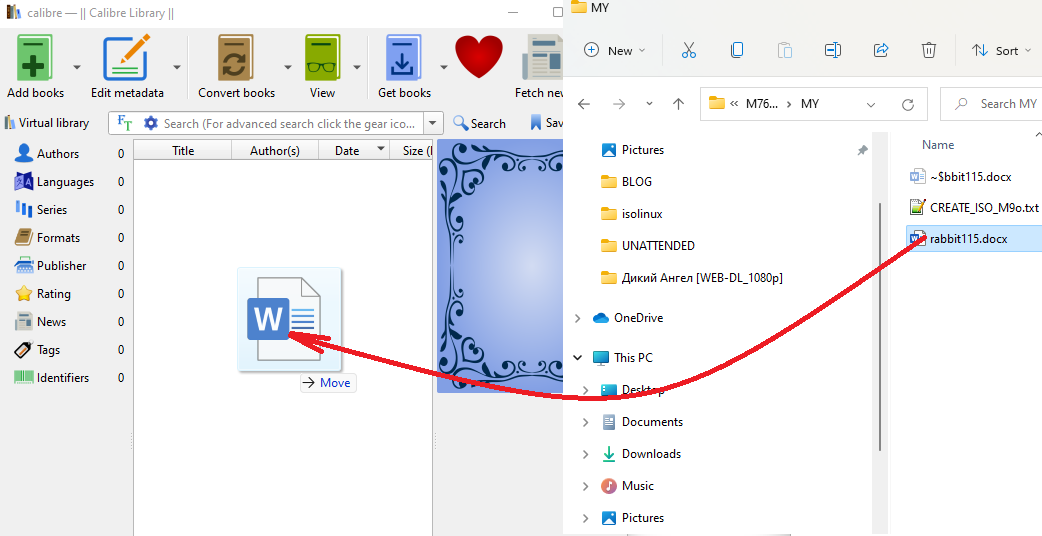
Task: Open the Convert books dropdown arrow
Action: pos(288,67)
